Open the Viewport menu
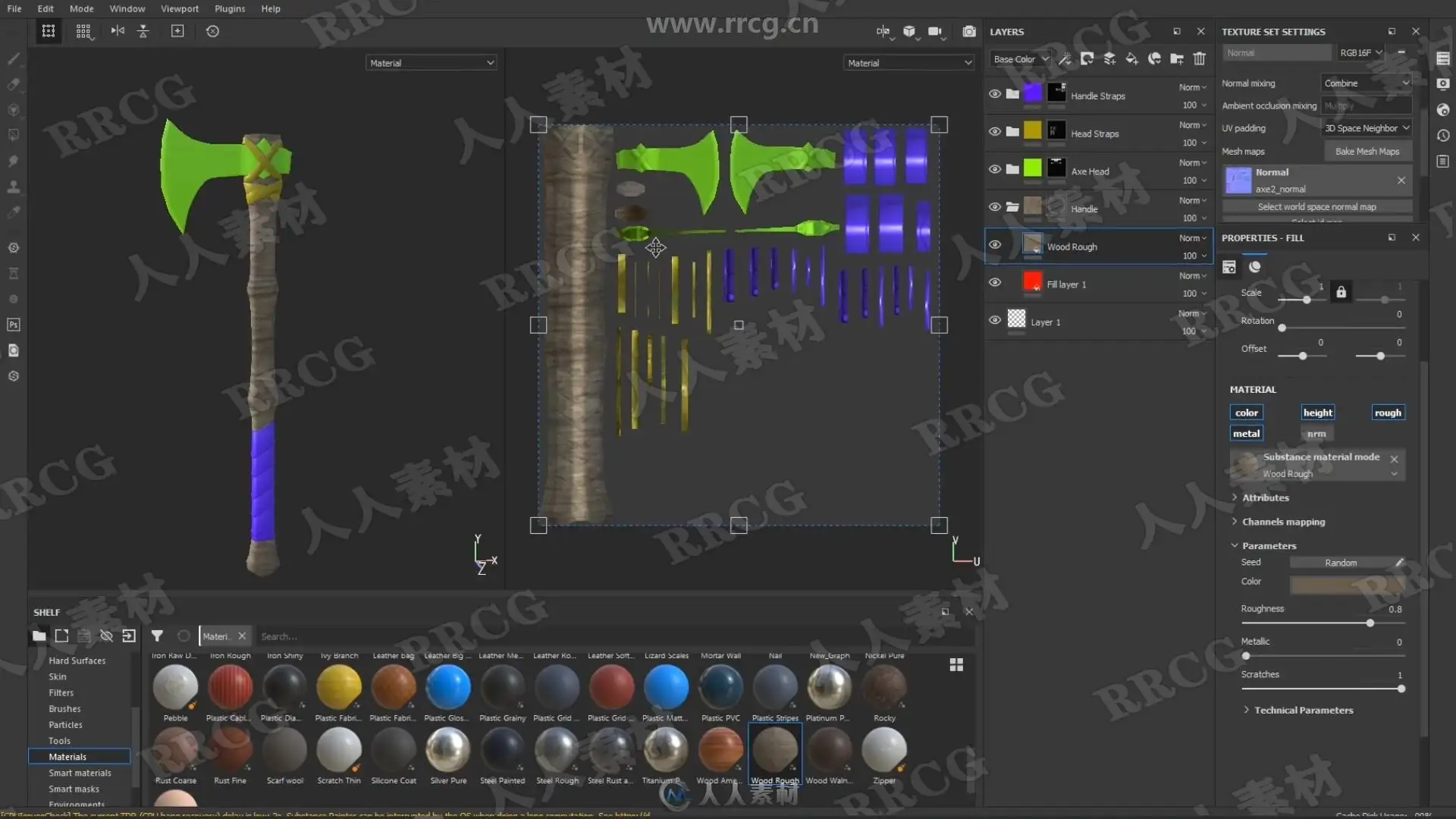1456x819 pixels. click(179, 9)
